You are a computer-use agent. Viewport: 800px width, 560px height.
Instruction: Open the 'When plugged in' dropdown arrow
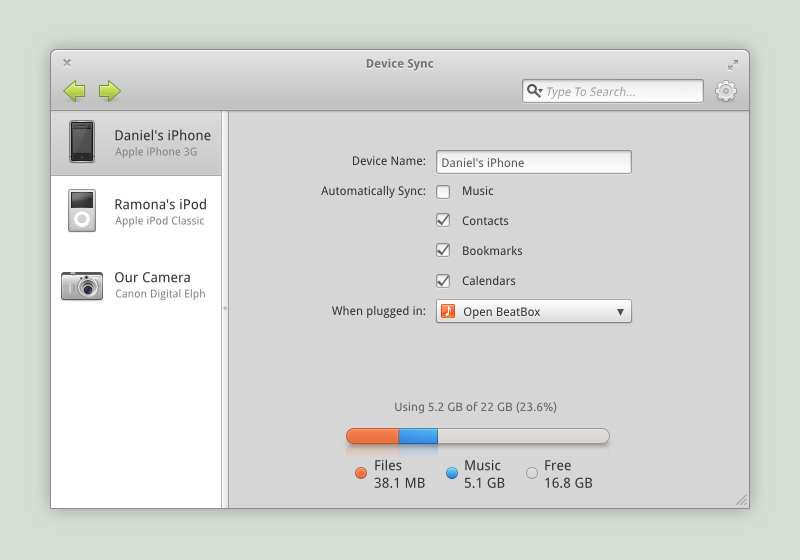tap(620, 312)
